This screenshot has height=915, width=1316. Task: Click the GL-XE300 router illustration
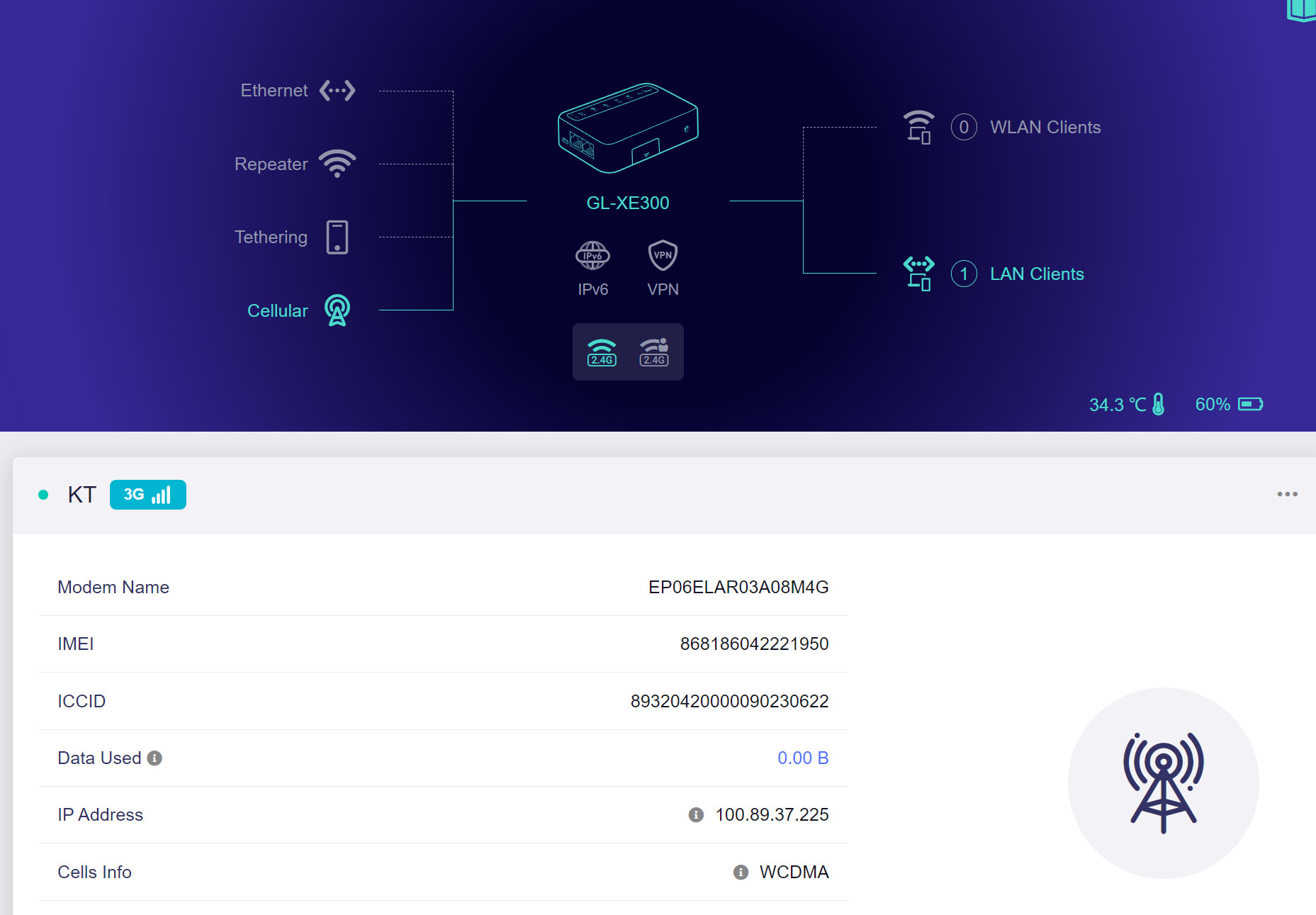[628, 128]
